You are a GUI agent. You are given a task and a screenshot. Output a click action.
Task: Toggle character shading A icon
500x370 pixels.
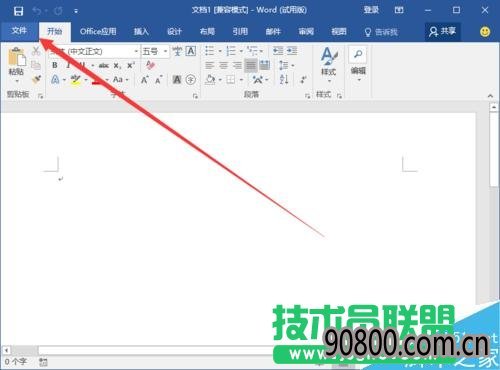pos(177,80)
